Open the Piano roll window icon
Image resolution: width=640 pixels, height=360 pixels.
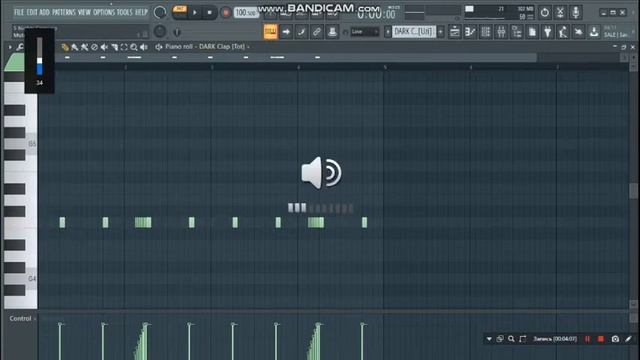470,31
